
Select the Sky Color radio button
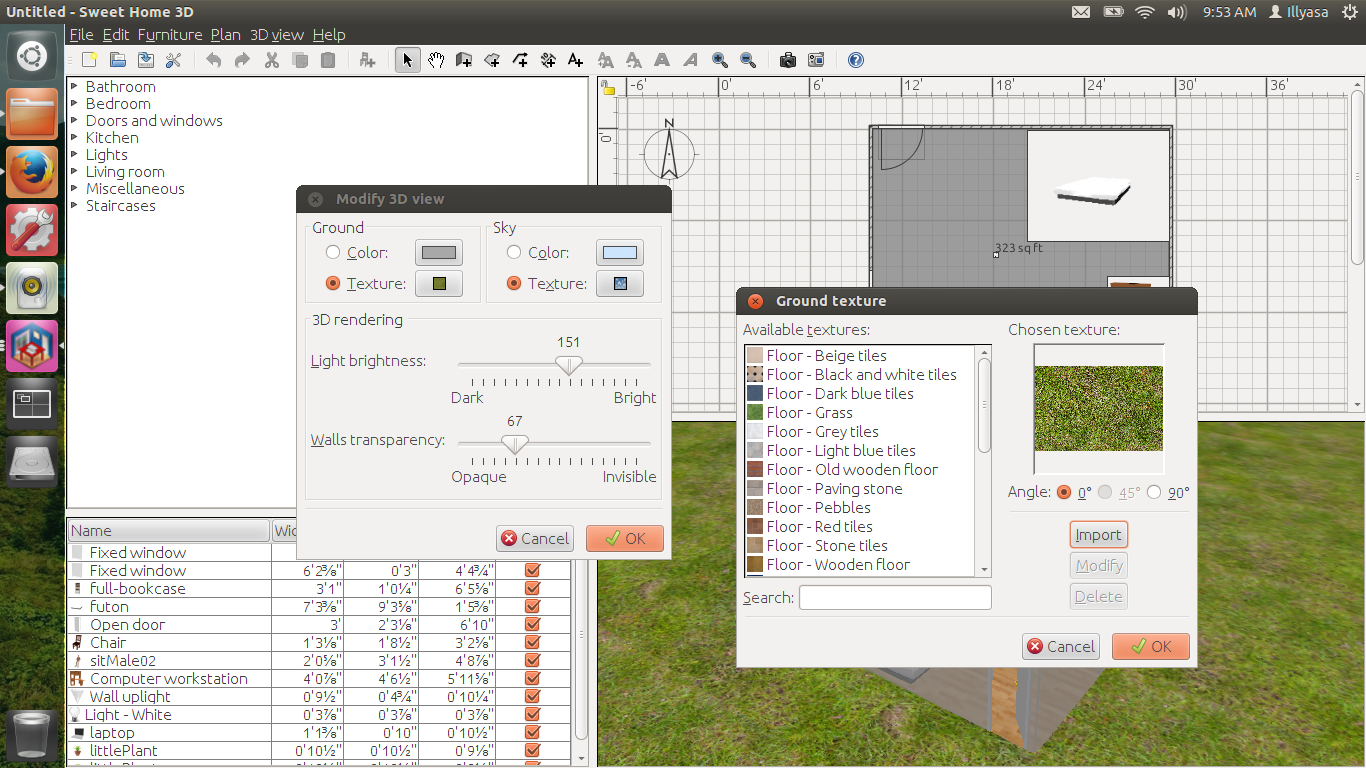tap(514, 253)
